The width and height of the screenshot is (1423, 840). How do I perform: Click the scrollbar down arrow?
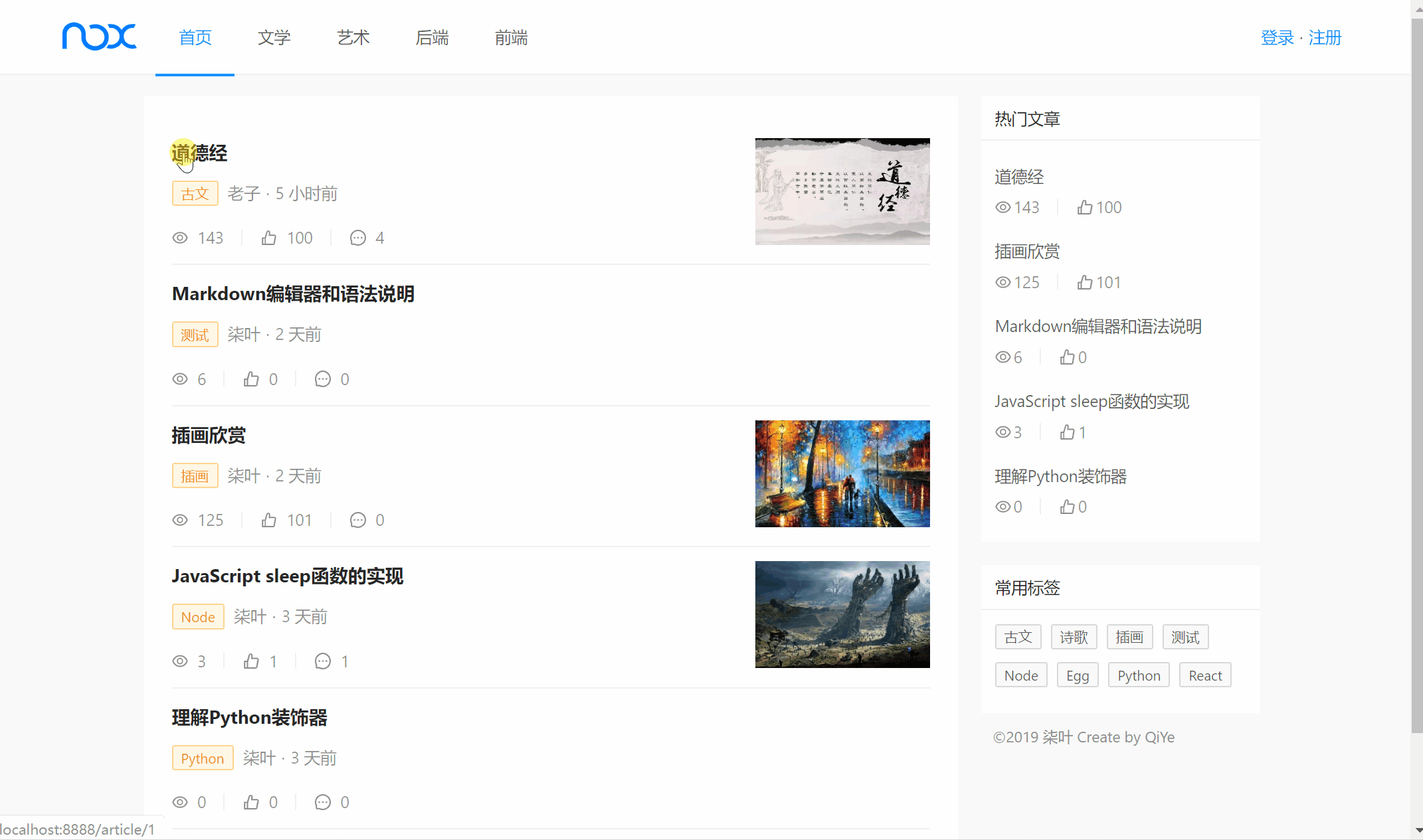1418,830
